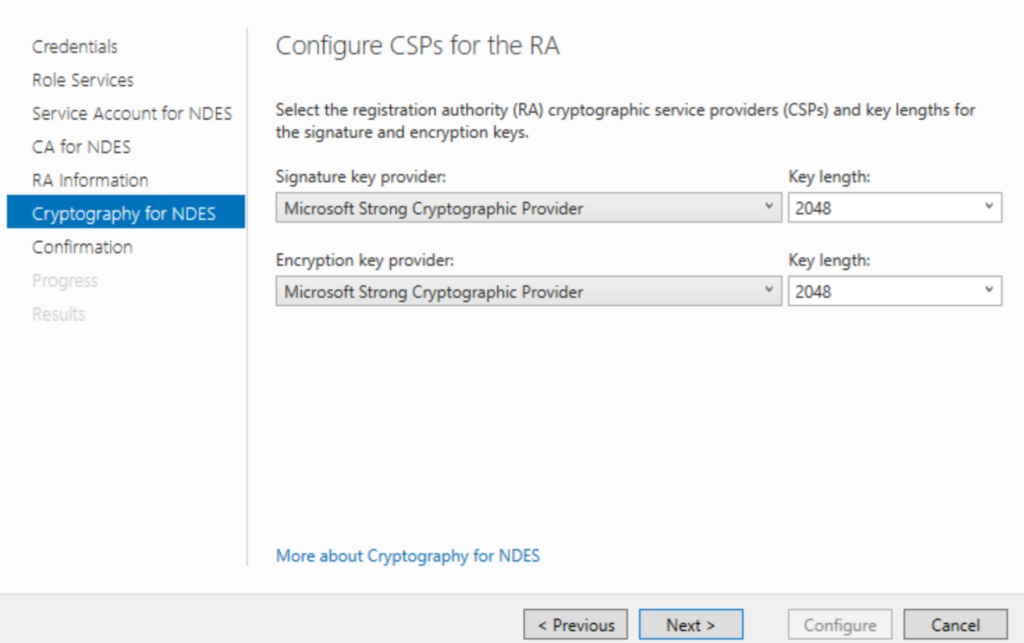Click the Encryption key provider label
The image size is (1024, 643).
point(364,260)
